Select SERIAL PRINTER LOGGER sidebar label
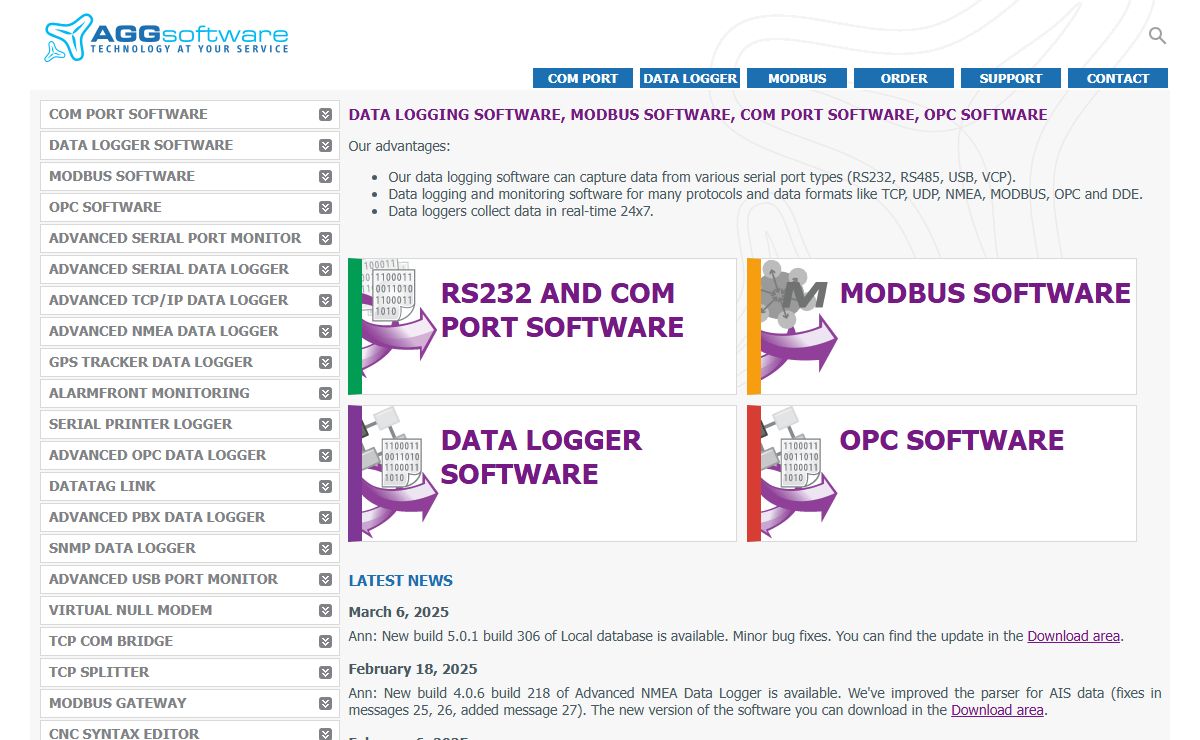The height and width of the screenshot is (740, 1200). (140, 424)
